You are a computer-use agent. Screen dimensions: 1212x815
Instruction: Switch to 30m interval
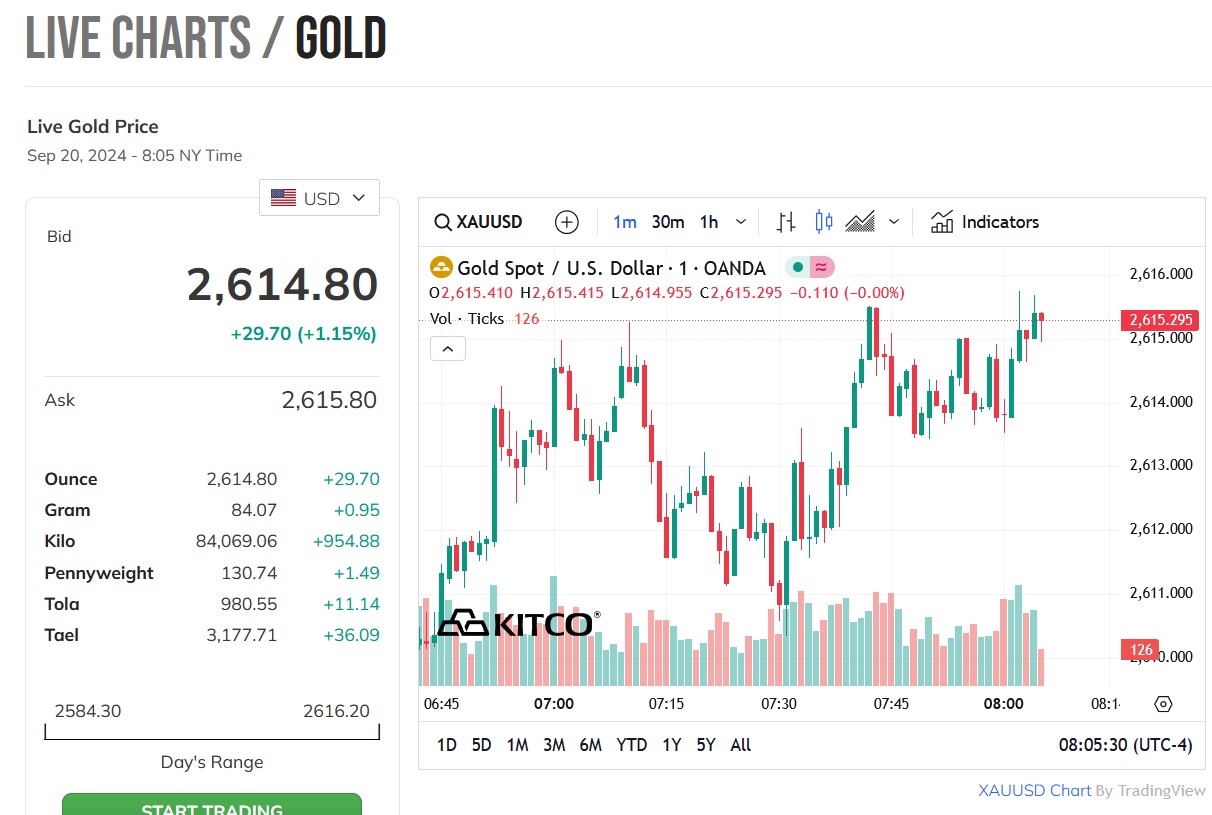pos(667,222)
